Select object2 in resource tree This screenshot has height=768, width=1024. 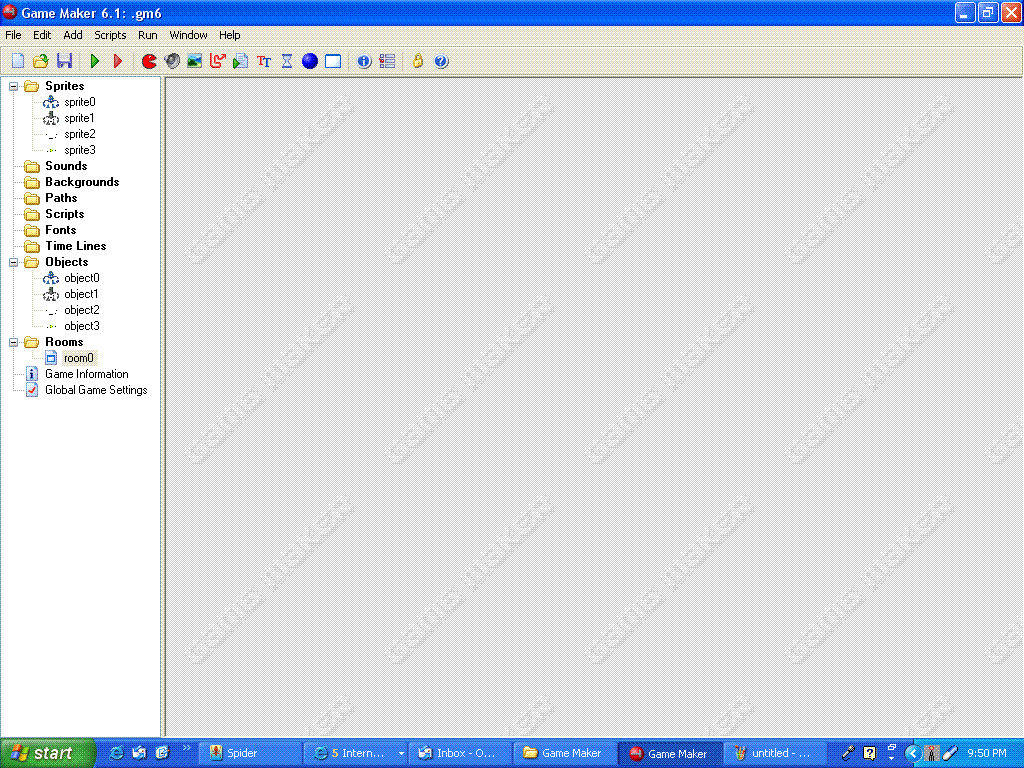coord(82,310)
